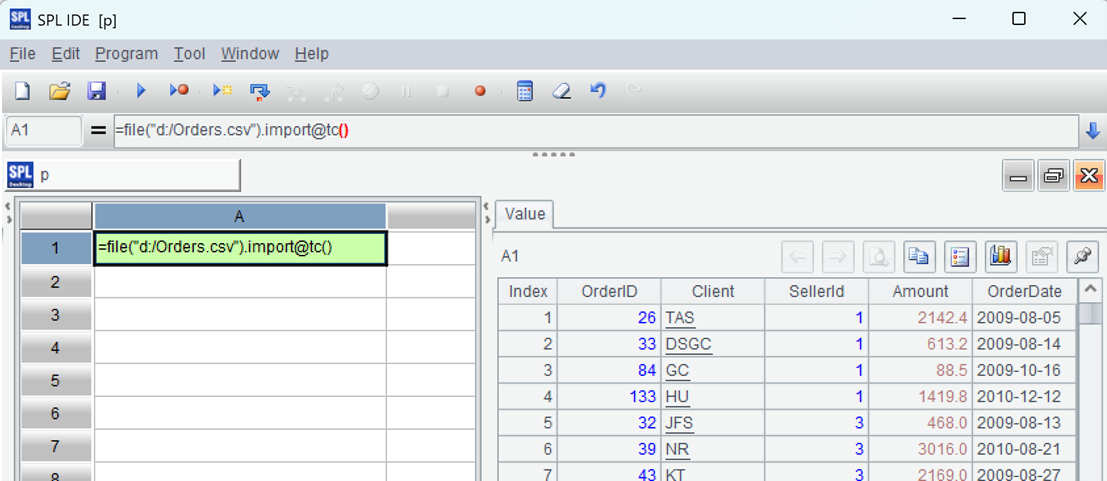Select cell A2 in the grid
1107x481 pixels.
coord(239,282)
